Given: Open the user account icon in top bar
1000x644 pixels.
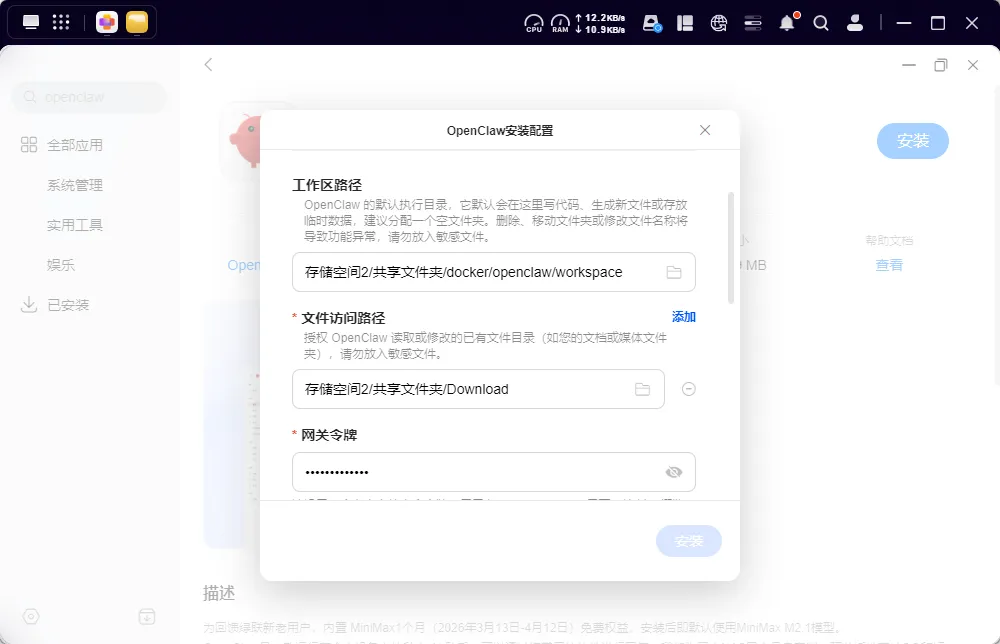Looking at the screenshot, I should [855, 23].
